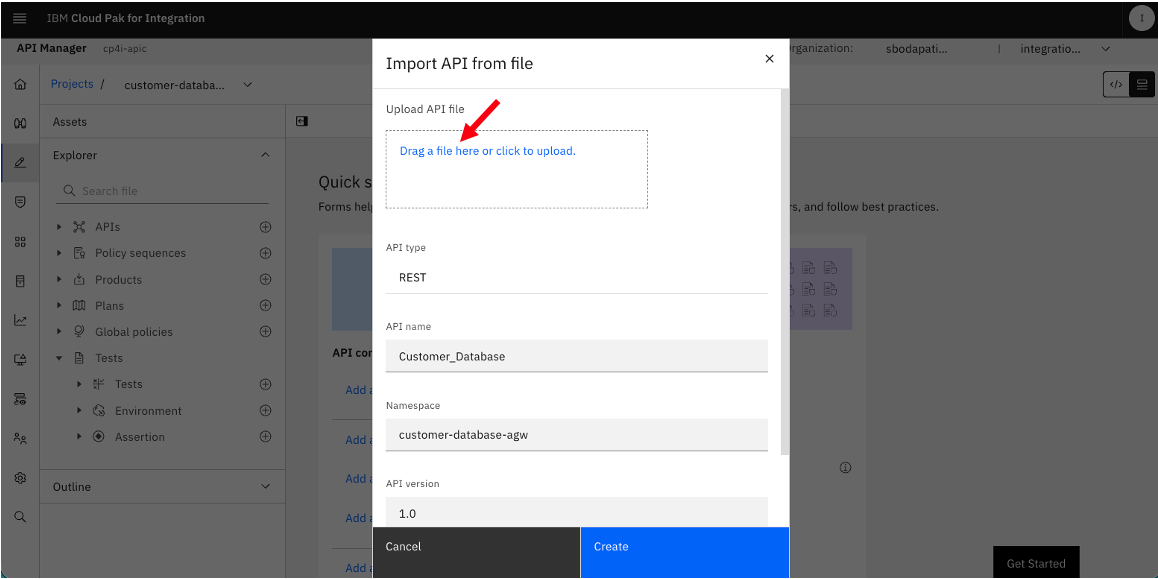
Task: Open the server gateway sidebar icon
Action: tap(20, 399)
